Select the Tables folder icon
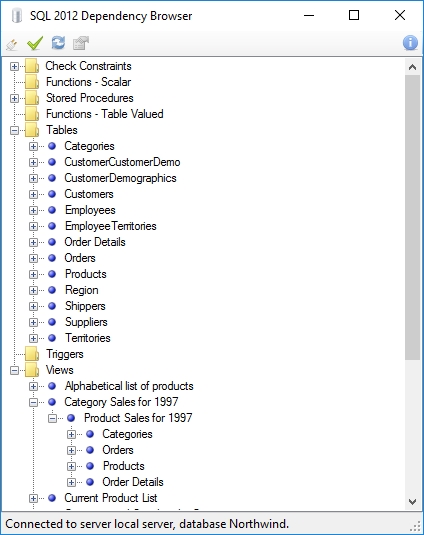 coord(32,130)
